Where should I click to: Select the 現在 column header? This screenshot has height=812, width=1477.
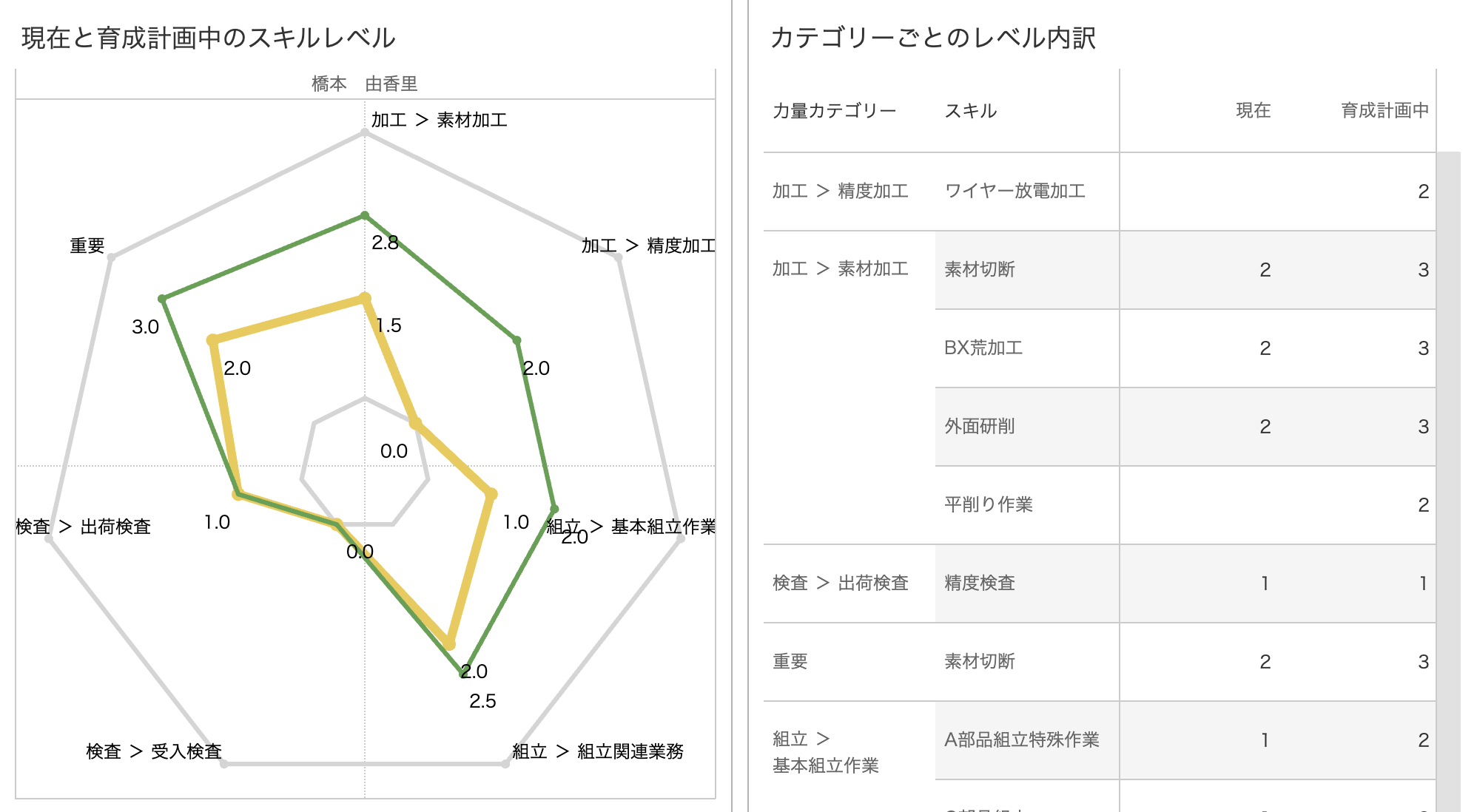click(1253, 111)
